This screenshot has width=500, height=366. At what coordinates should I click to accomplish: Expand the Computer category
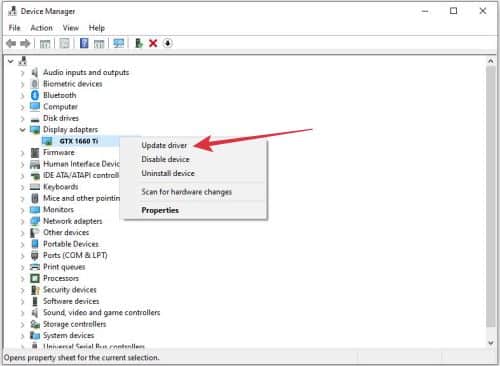click(x=22, y=107)
